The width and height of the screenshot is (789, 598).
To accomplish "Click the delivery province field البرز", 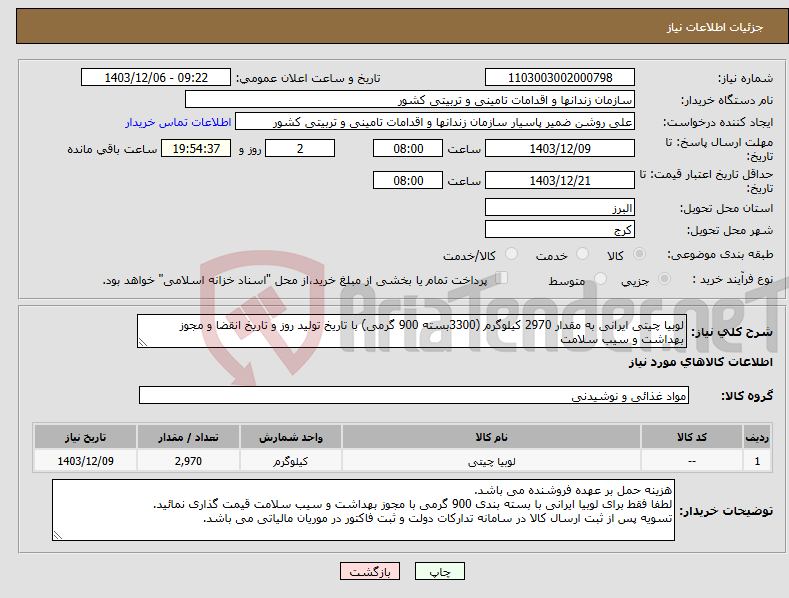I will [x=560, y=207].
